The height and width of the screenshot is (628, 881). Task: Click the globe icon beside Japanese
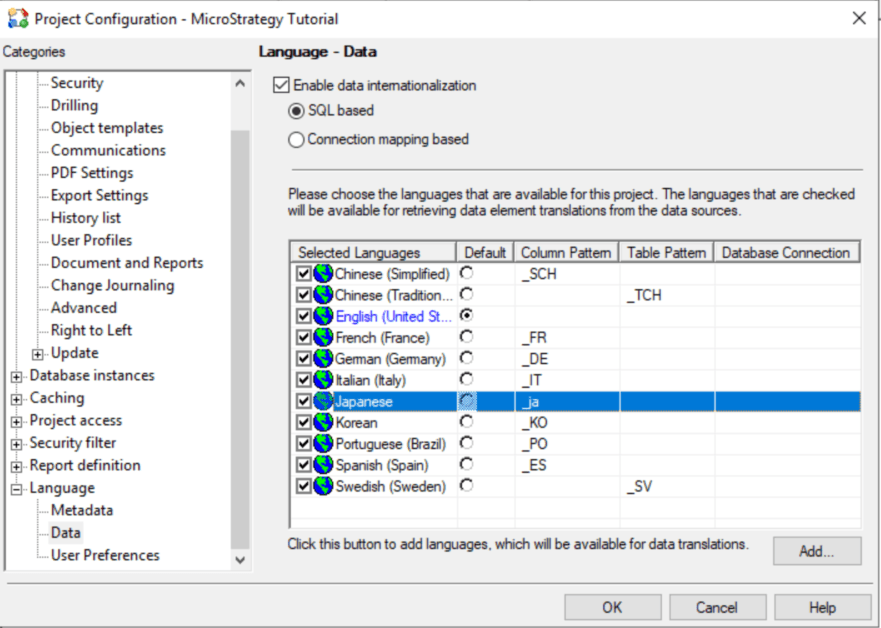click(323, 401)
